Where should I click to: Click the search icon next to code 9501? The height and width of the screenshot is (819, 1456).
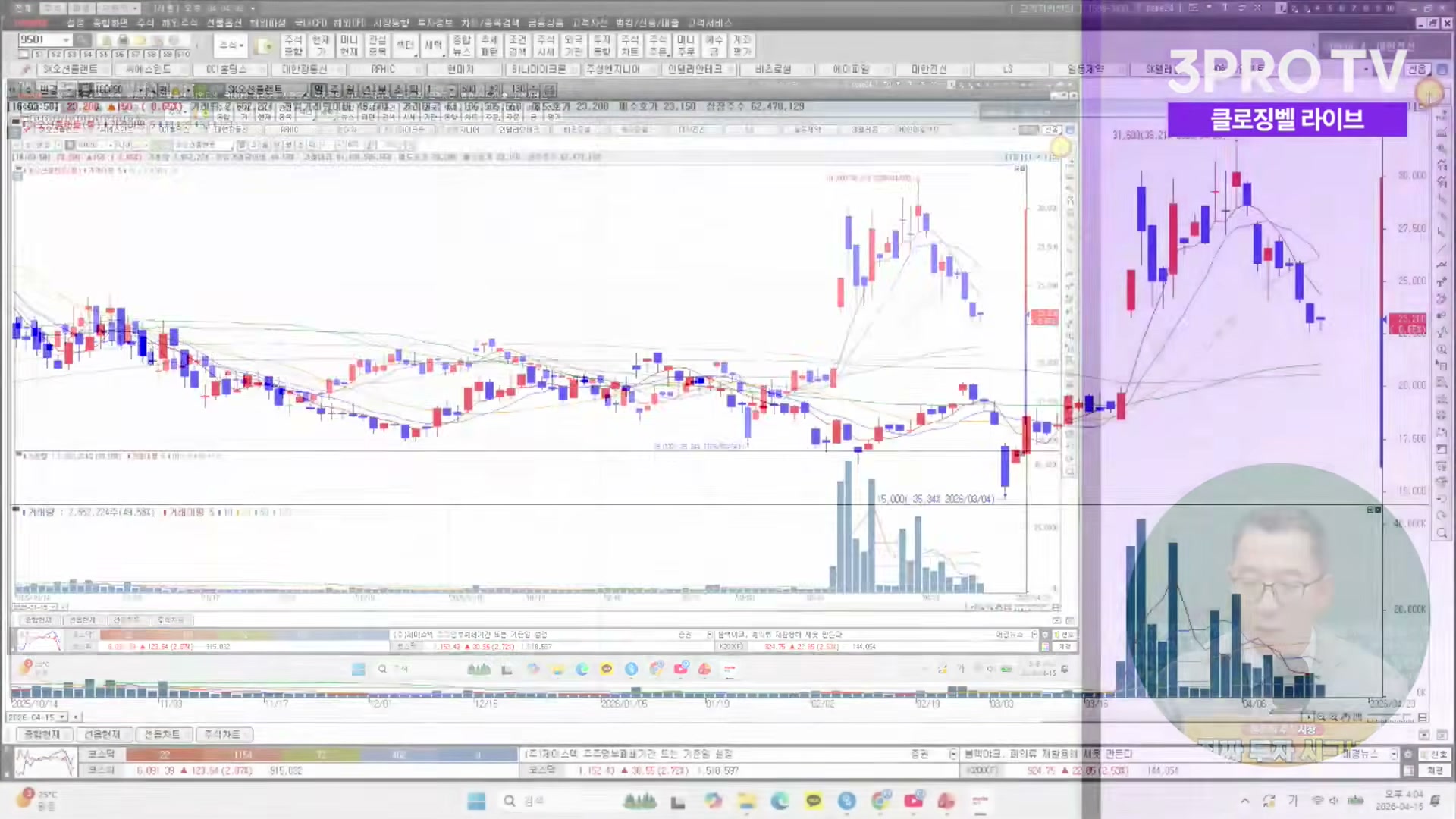[82, 40]
